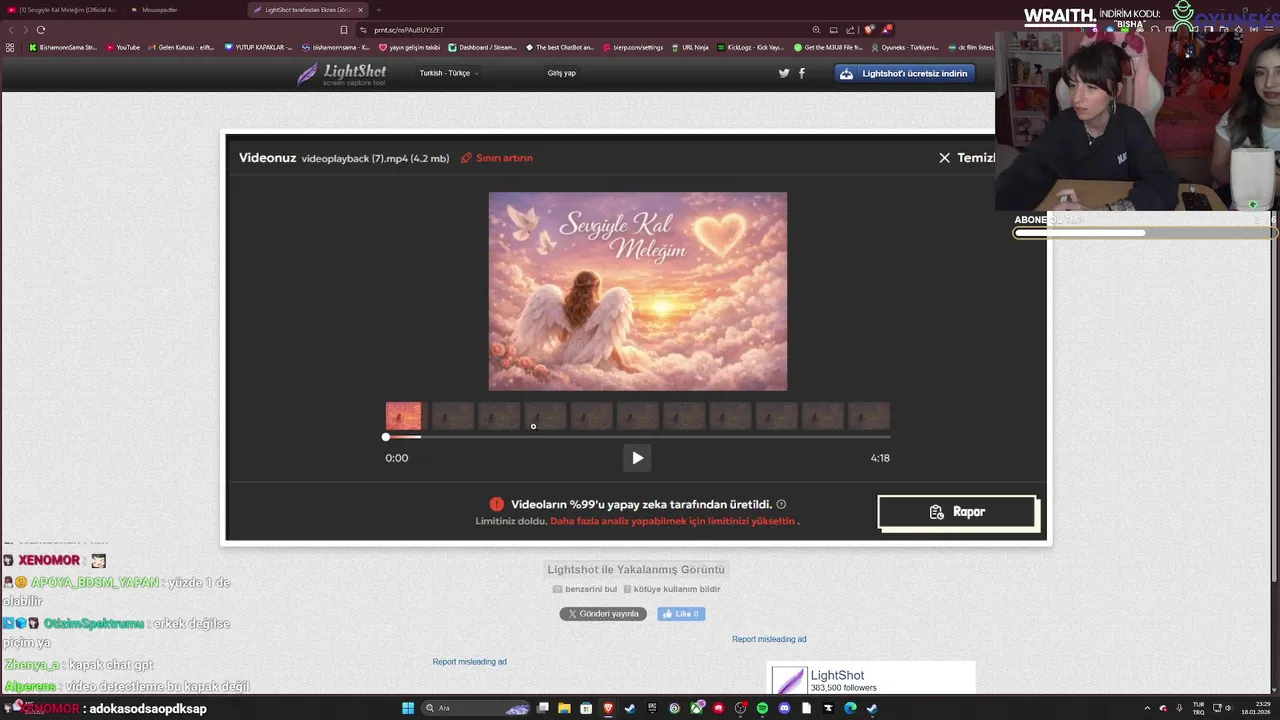
Task: Click the bookmark page icon
Action: (x=344, y=30)
